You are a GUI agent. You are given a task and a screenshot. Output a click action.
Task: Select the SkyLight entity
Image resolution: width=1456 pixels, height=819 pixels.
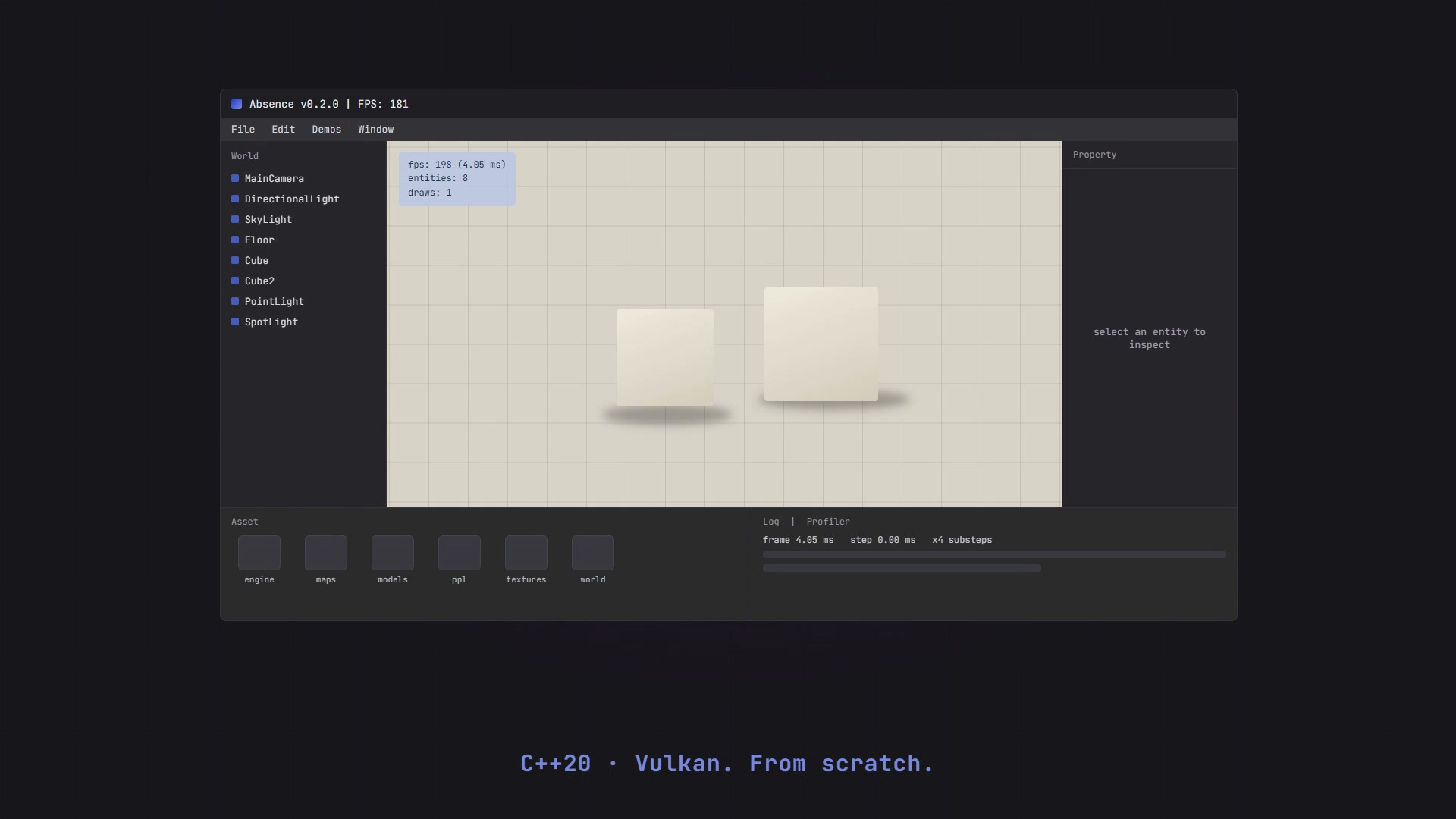click(x=303, y=220)
